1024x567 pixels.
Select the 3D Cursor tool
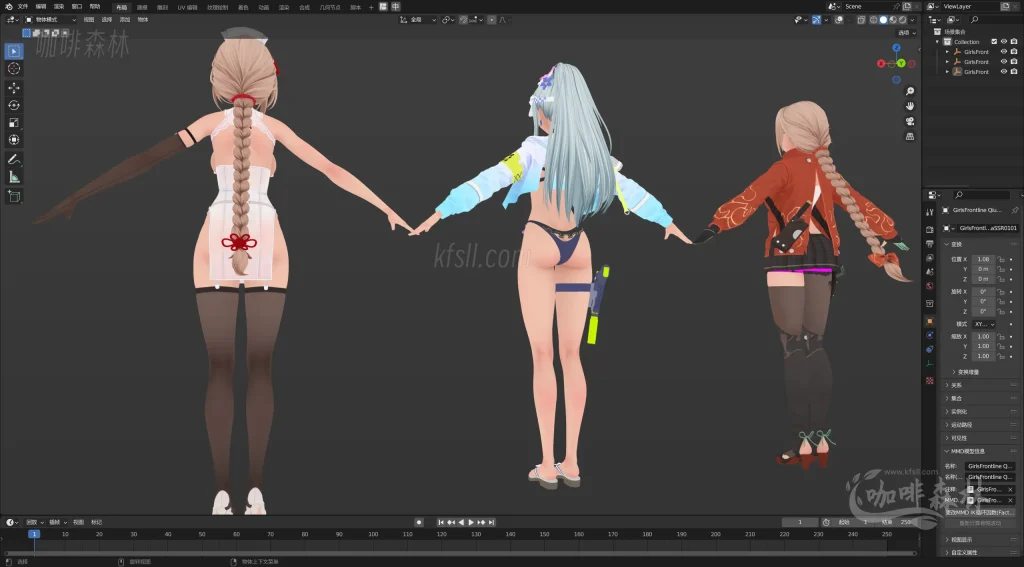click(14, 69)
